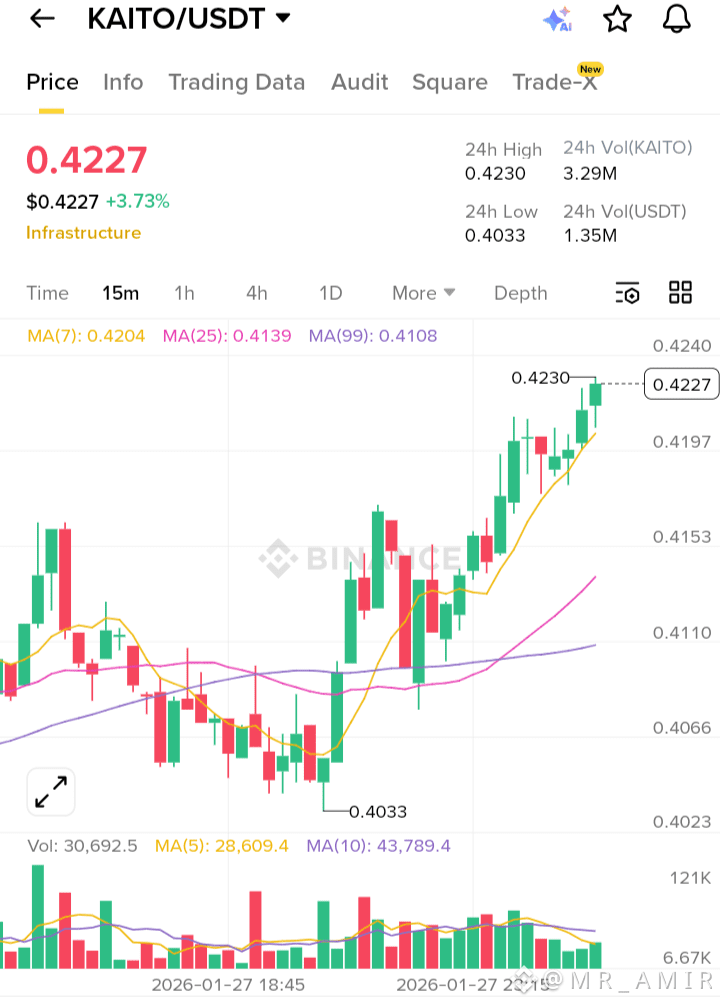Tap the 24h Vol(USDT) value 1.35M

coord(590,236)
